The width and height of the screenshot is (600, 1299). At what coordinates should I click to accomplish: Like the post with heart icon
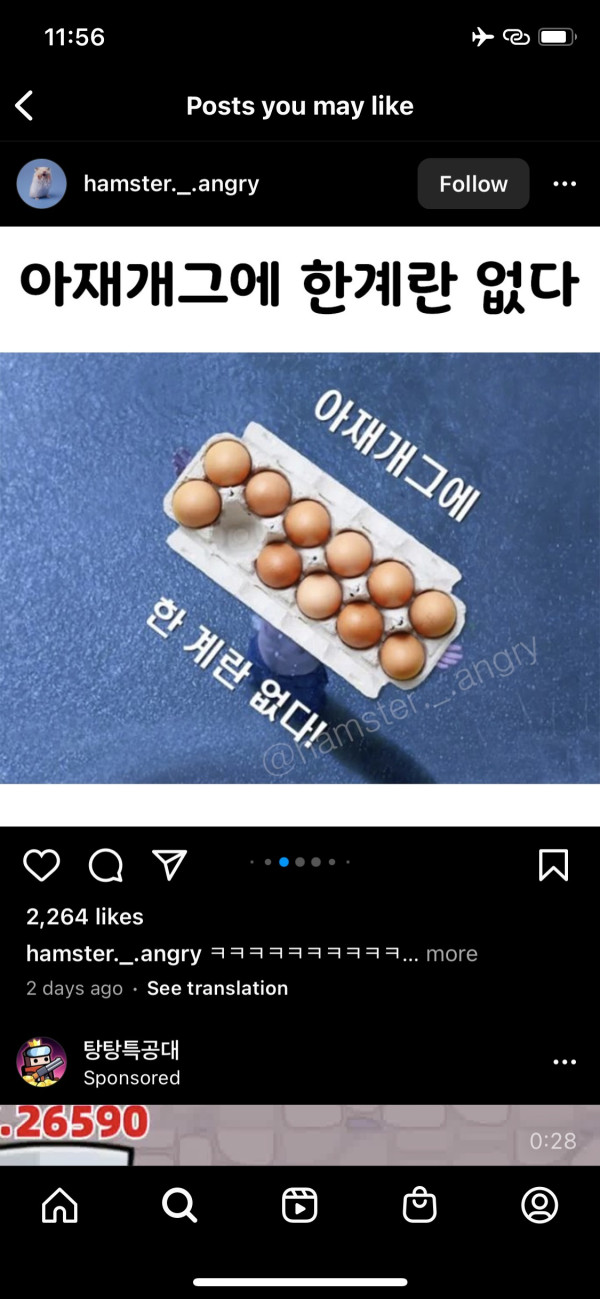click(41, 865)
